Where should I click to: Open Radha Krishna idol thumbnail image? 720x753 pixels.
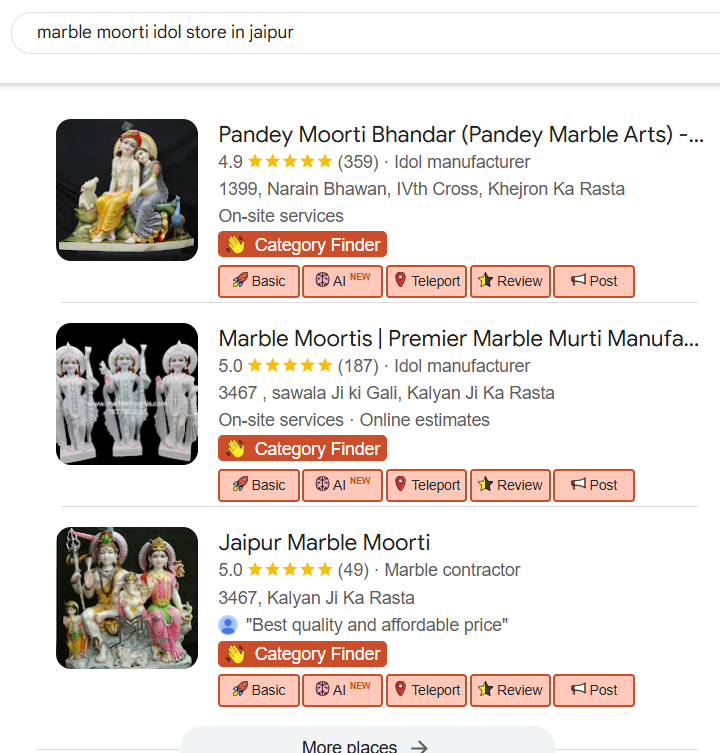pyautogui.click(x=127, y=190)
